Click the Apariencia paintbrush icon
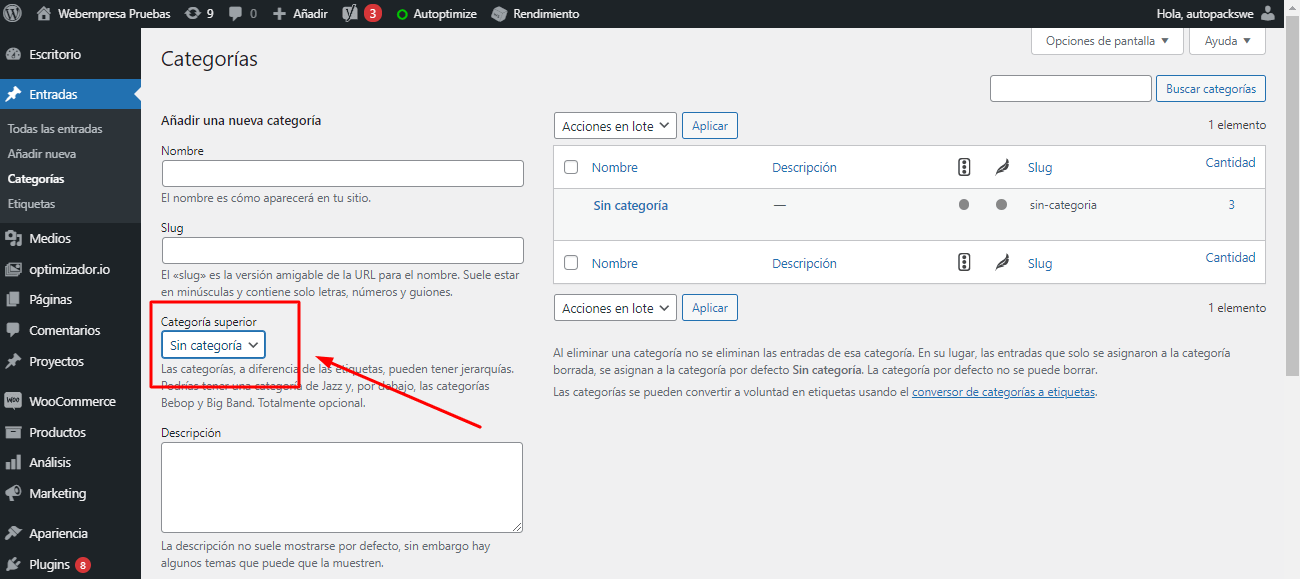Screen dimensions: 1300x579 tap(14, 533)
